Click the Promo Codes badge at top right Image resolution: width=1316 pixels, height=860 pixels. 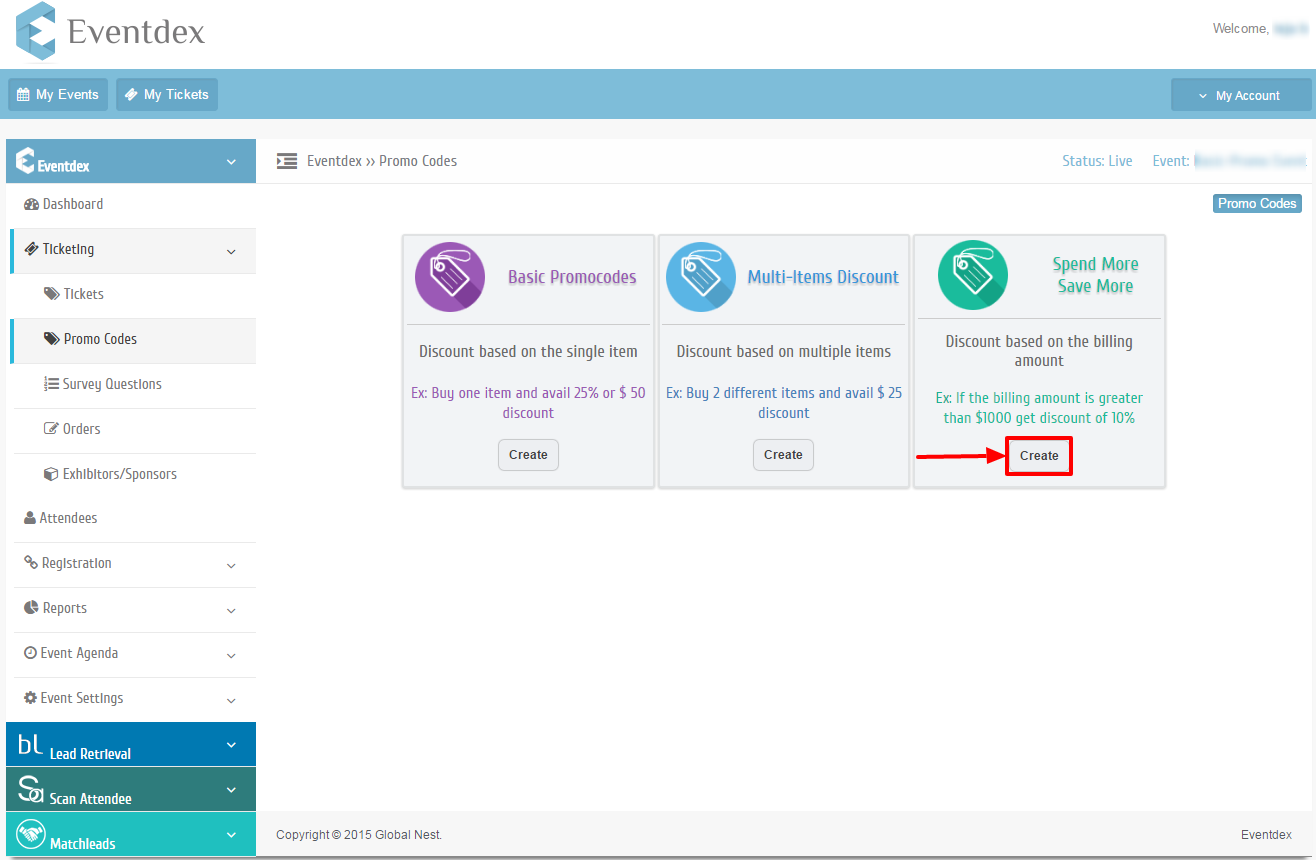coord(1257,204)
